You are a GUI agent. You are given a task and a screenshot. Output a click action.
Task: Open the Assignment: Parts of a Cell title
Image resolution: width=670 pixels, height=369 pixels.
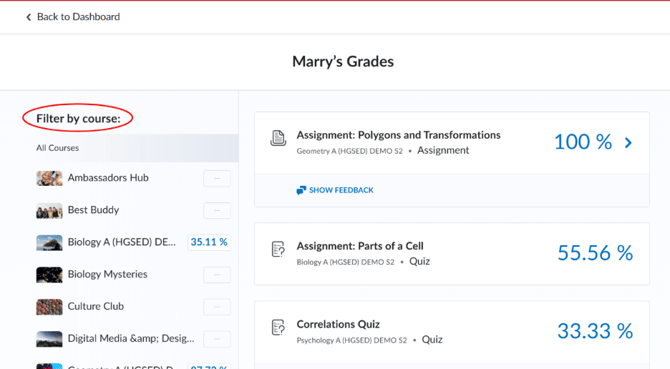click(360, 246)
